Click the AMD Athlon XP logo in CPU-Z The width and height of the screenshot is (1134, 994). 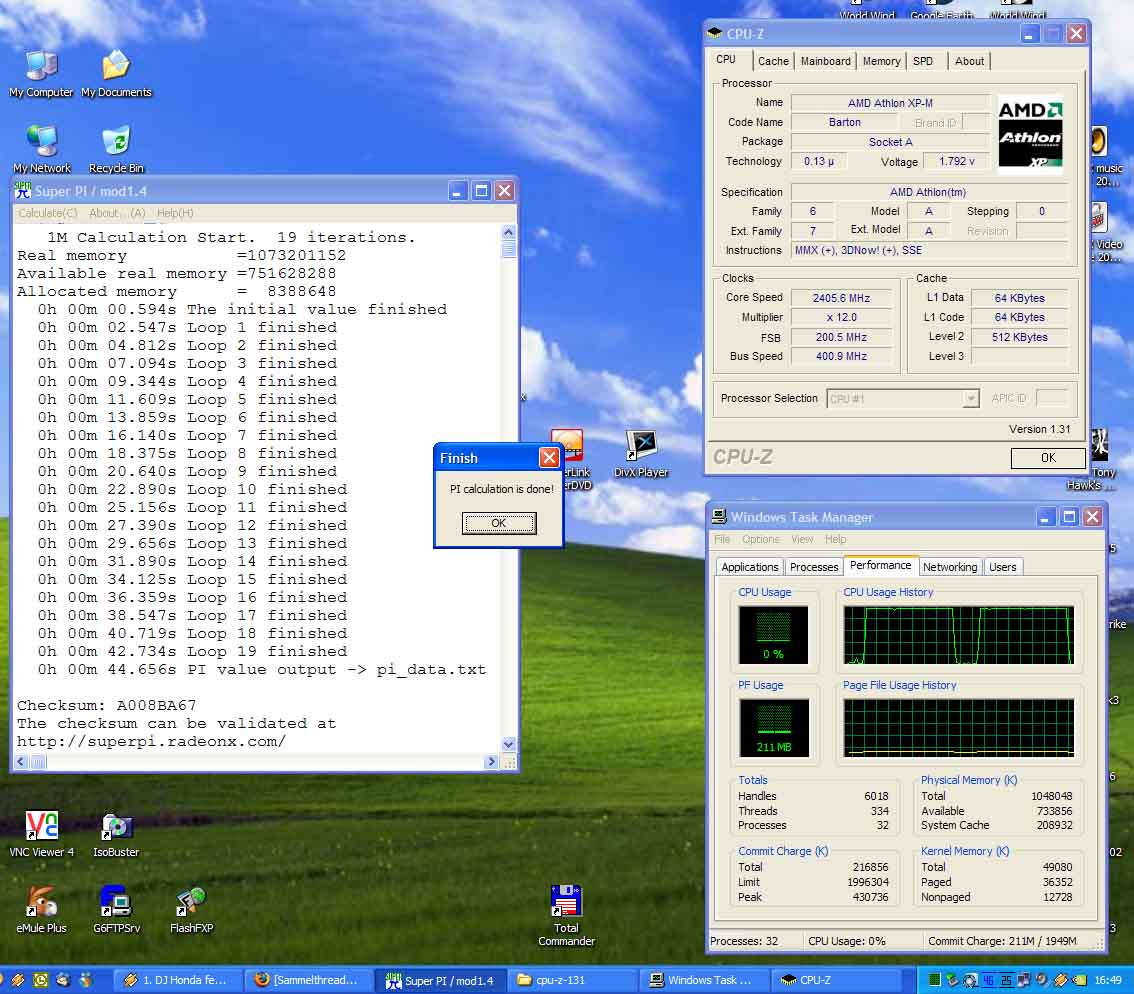(1030, 135)
